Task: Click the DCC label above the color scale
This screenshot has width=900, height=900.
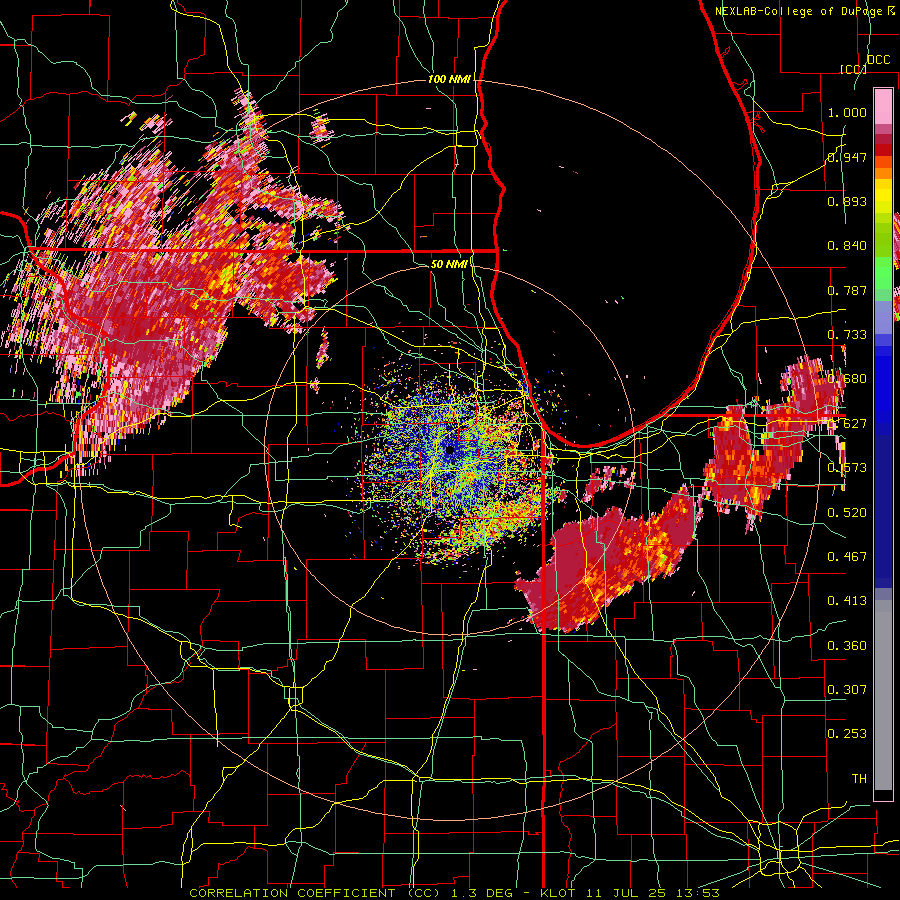Action: (x=878, y=60)
